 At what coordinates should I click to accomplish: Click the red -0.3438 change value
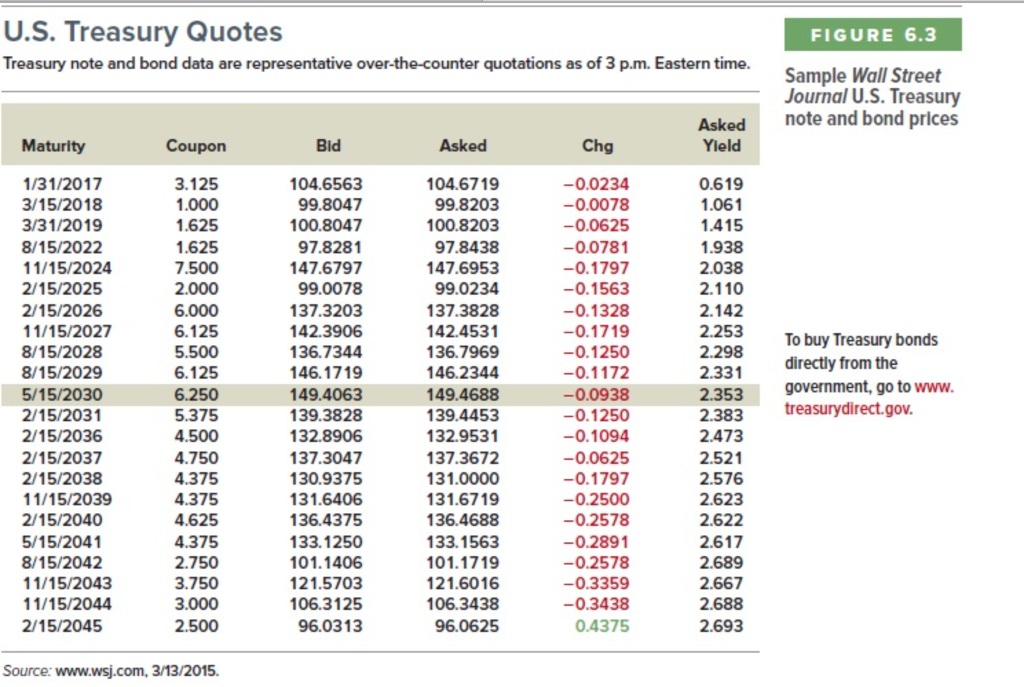[x=599, y=604]
